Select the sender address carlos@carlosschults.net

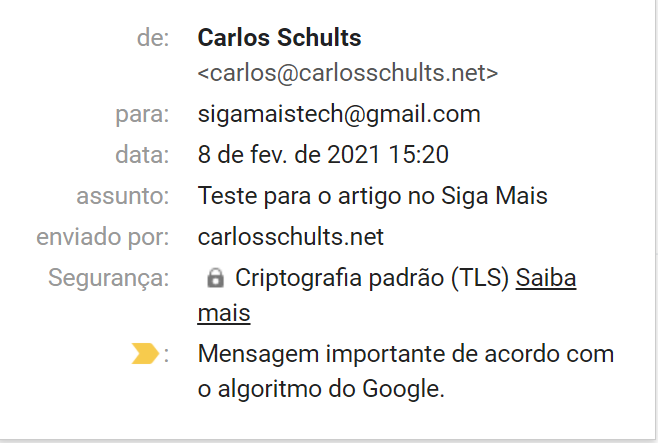coord(347,73)
